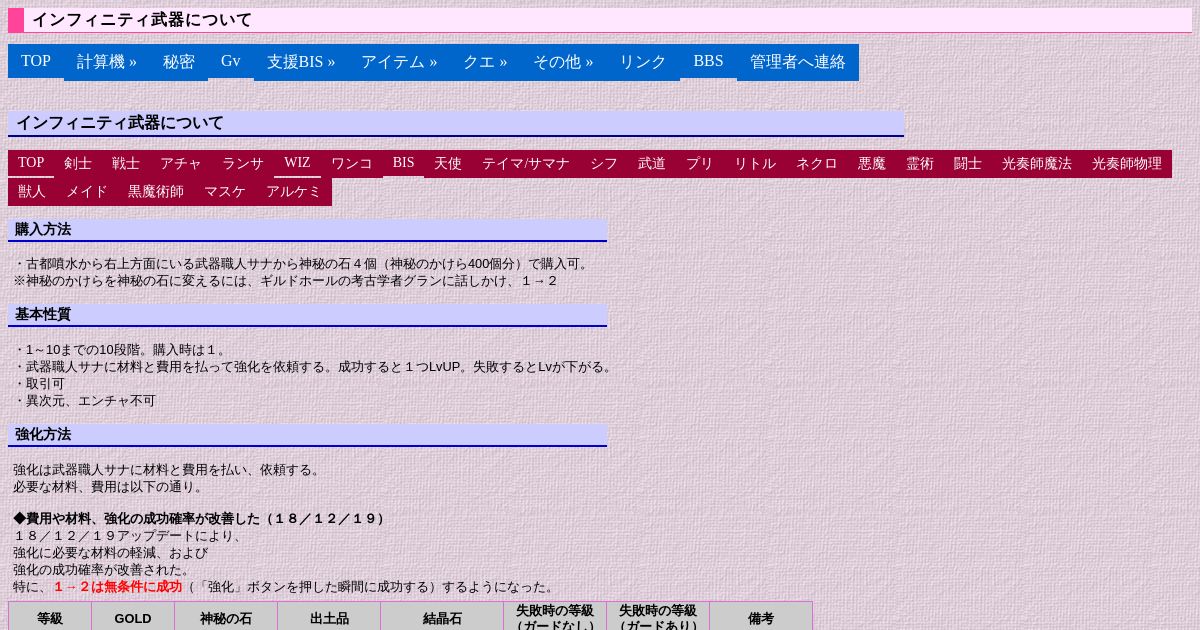Select the ランサ class tab

pyautogui.click(x=243, y=164)
